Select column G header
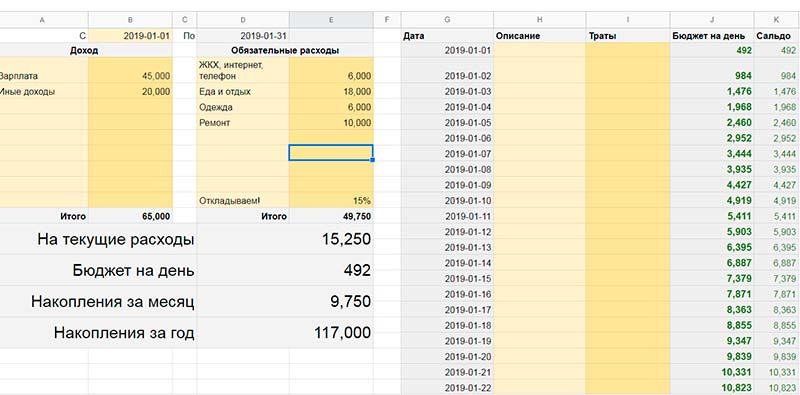This screenshot has width=800, height=395. click(x=447, y=20)
